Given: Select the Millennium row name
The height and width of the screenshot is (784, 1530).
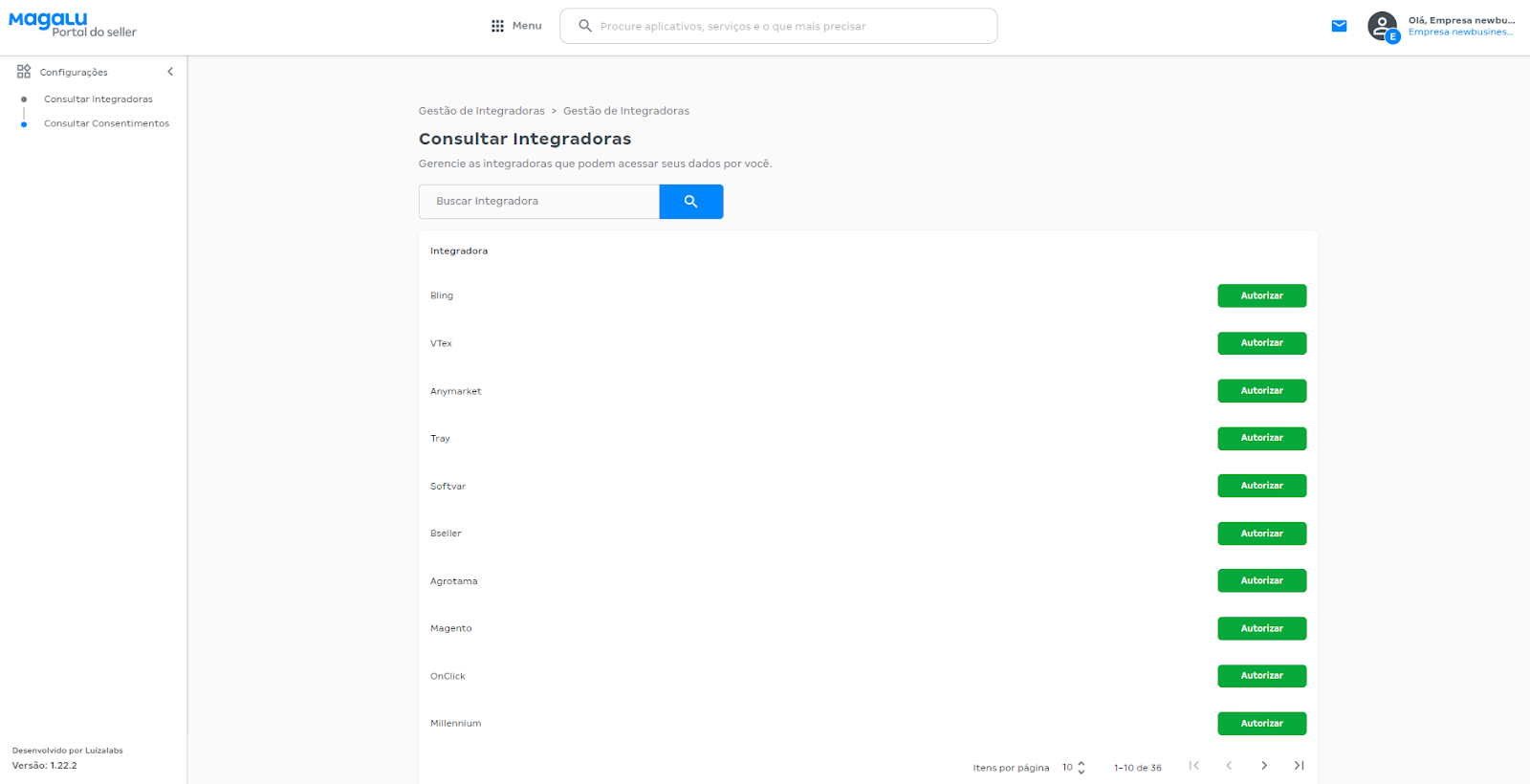Looking at the screenshot, I should point(456,724).
